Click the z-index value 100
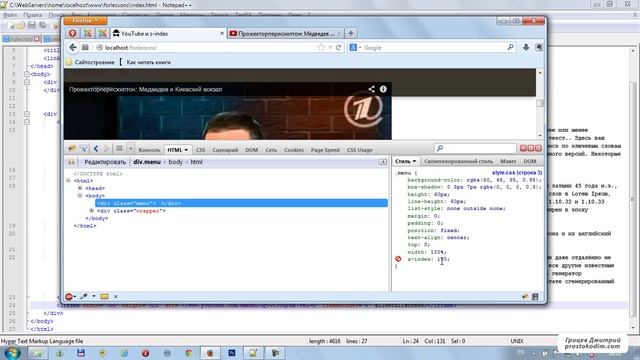640x360 pixels. pos(442,259)
